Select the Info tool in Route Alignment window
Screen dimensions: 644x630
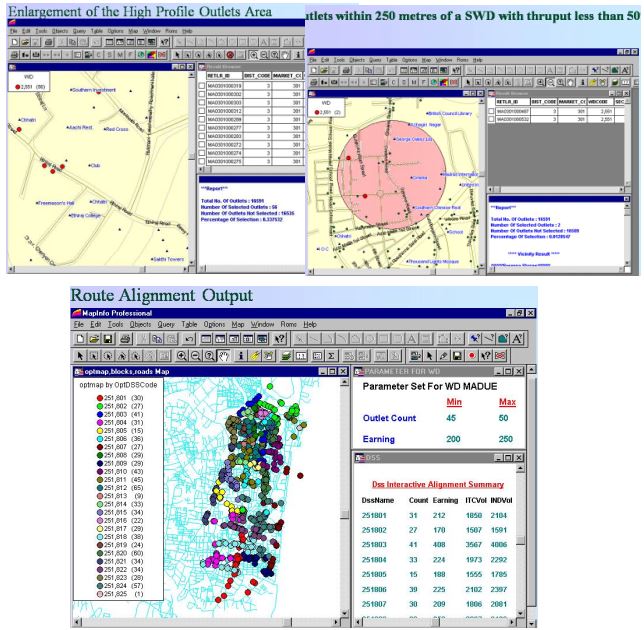241,356
